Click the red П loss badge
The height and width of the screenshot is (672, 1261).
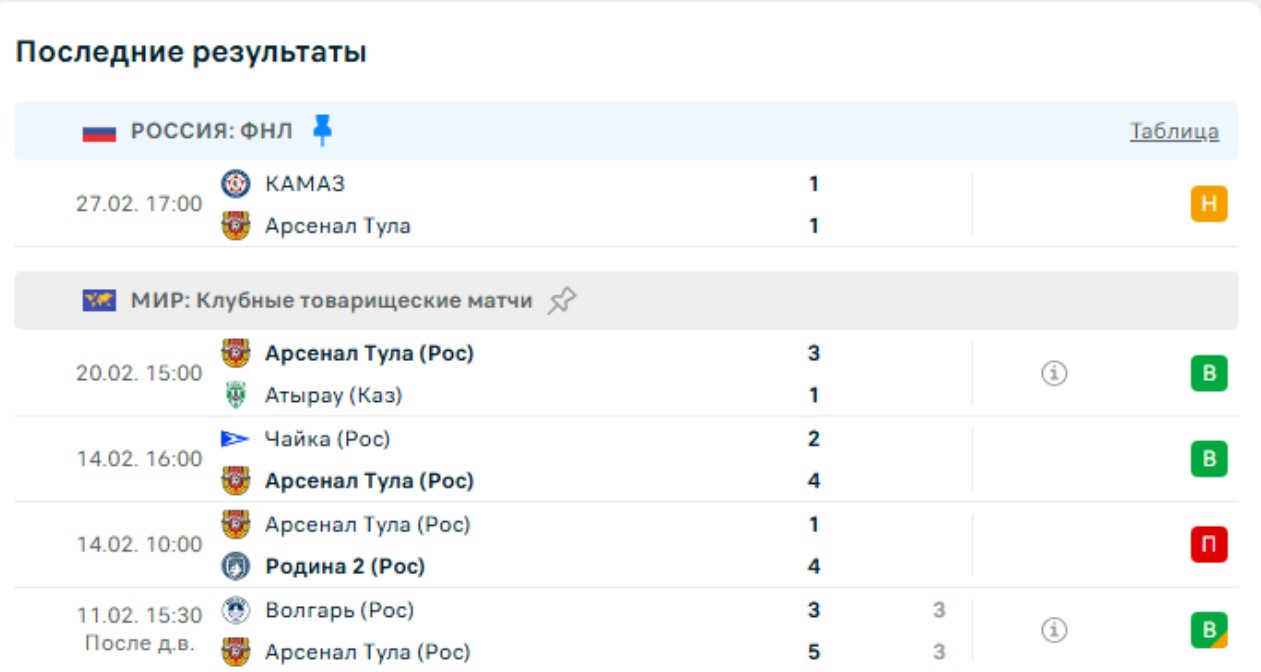tap(1208, 545)
